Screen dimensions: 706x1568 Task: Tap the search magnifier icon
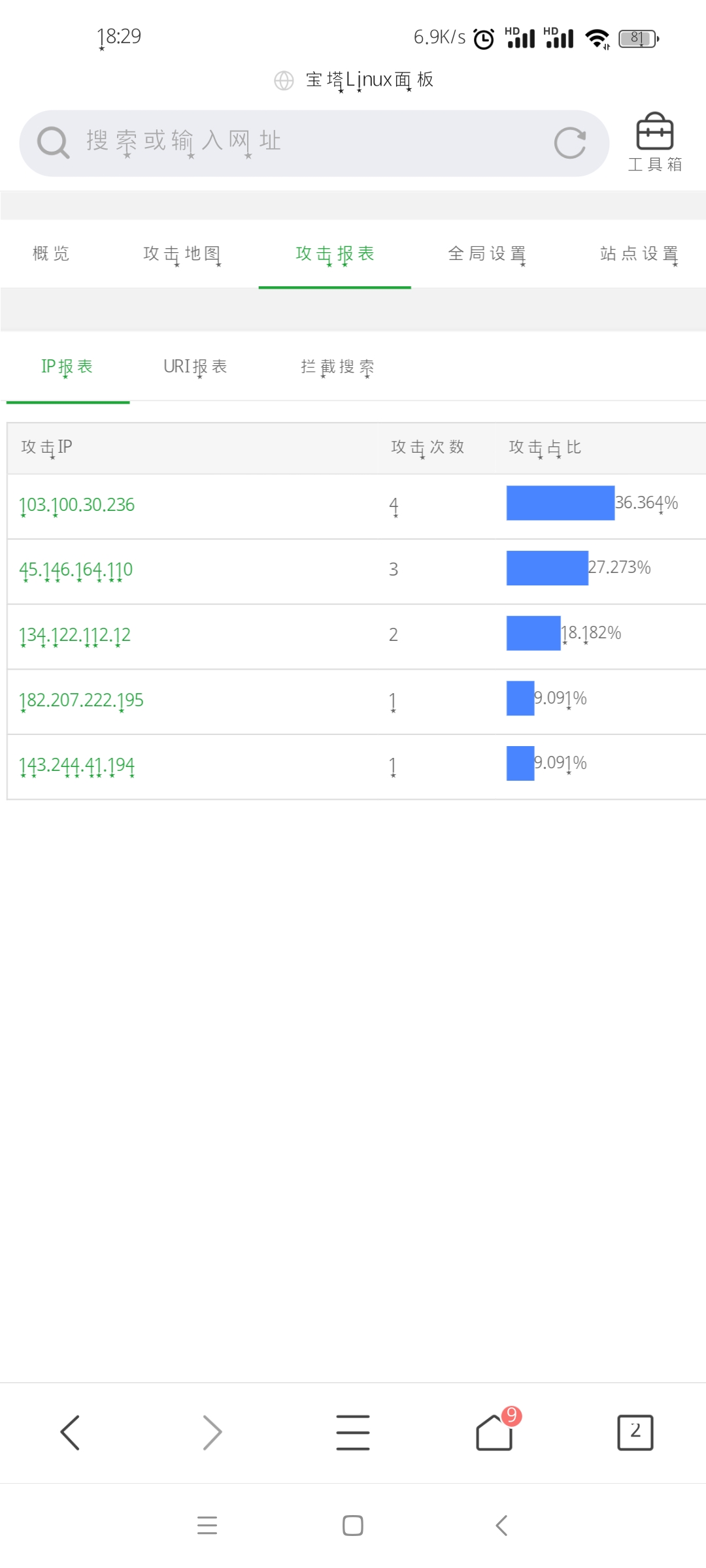click(x=53, y=143)
